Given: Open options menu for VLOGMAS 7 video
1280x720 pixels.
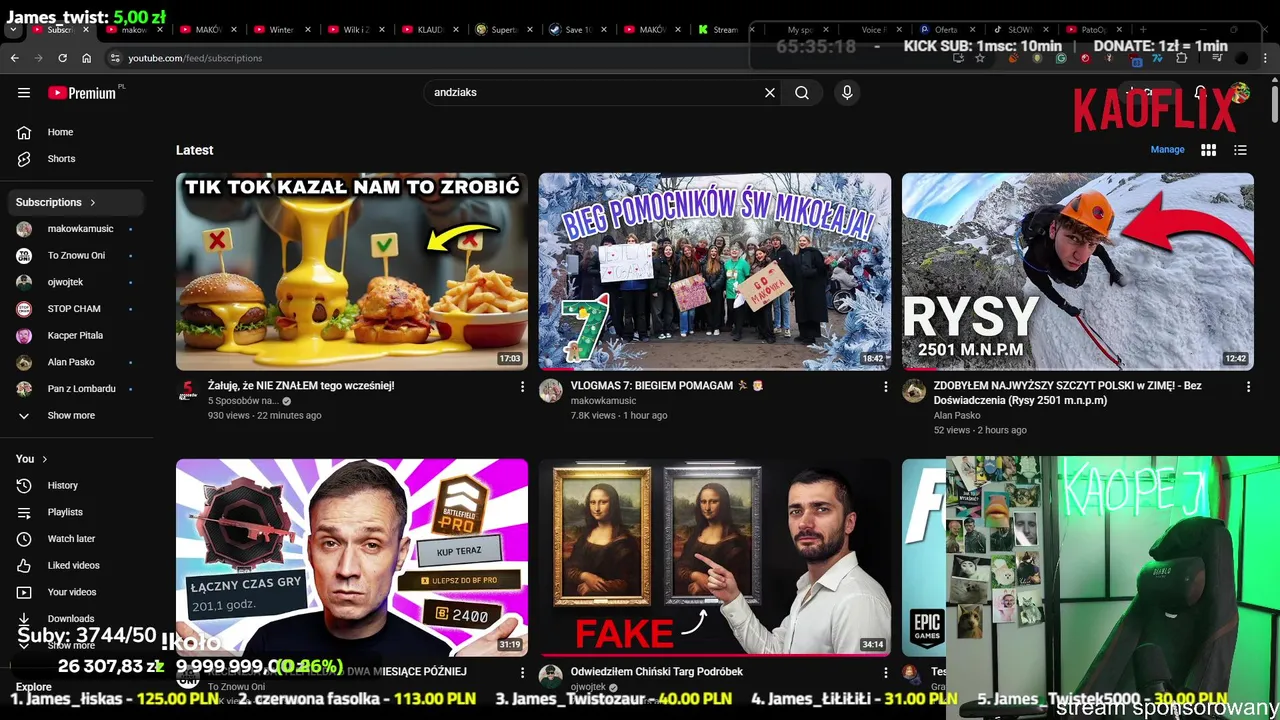Looking at the screenshot, I should pos(885,386).
